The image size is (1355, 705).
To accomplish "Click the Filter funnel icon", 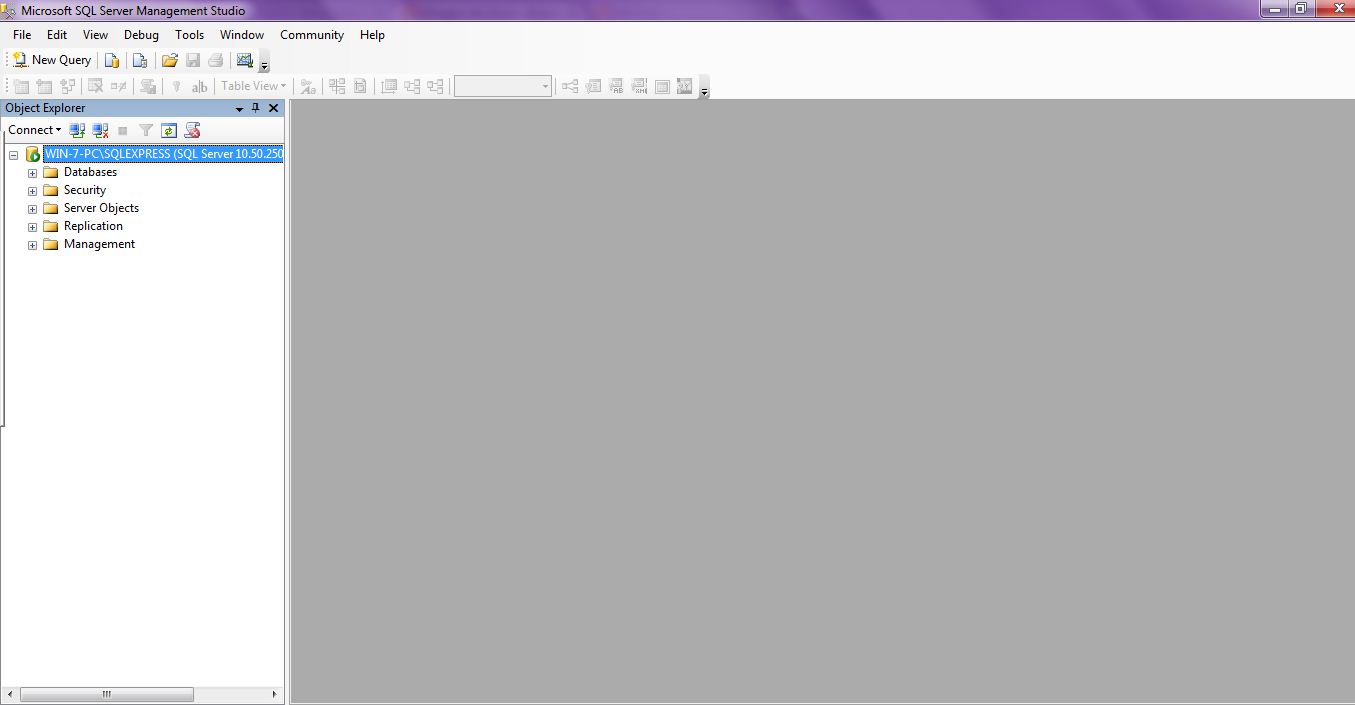I will (146, 130).
